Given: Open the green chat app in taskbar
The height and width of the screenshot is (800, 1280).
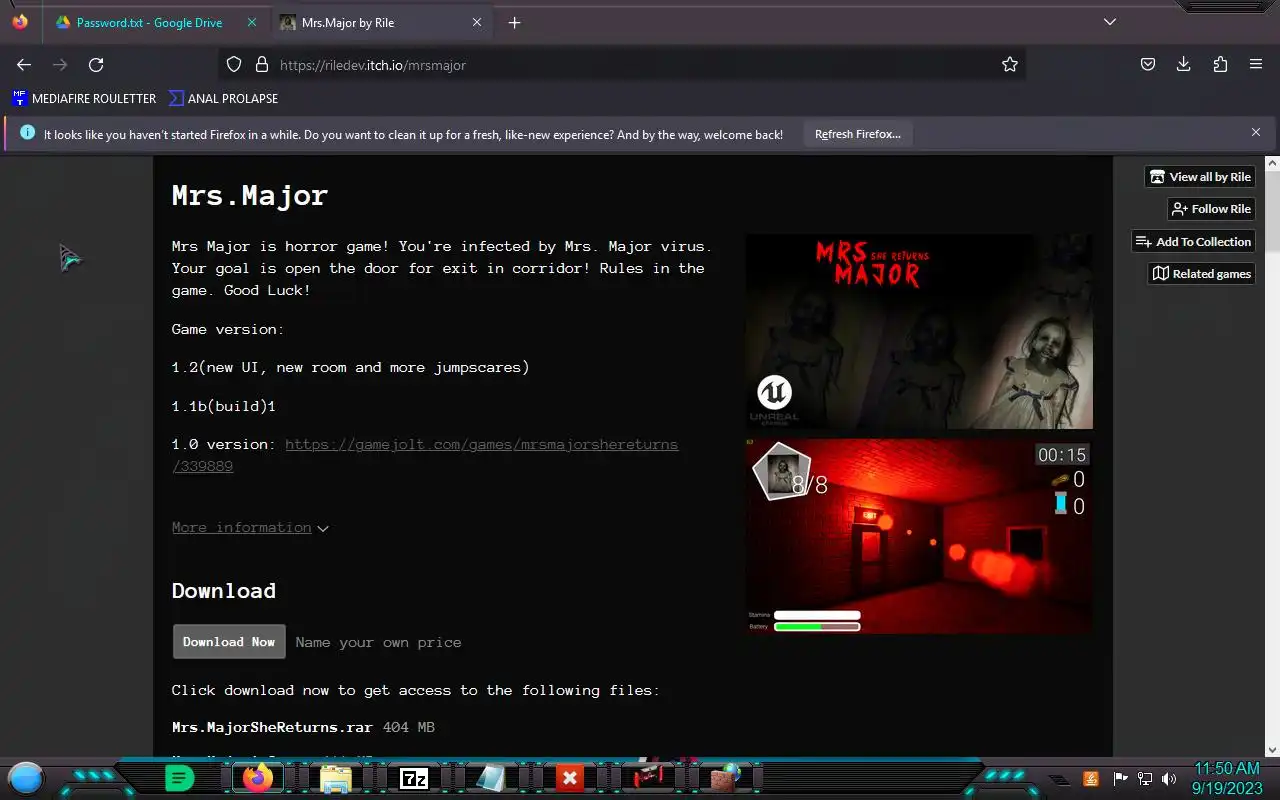Looking at the screenshot, I should pyautogui.click(x=179, y=778).
